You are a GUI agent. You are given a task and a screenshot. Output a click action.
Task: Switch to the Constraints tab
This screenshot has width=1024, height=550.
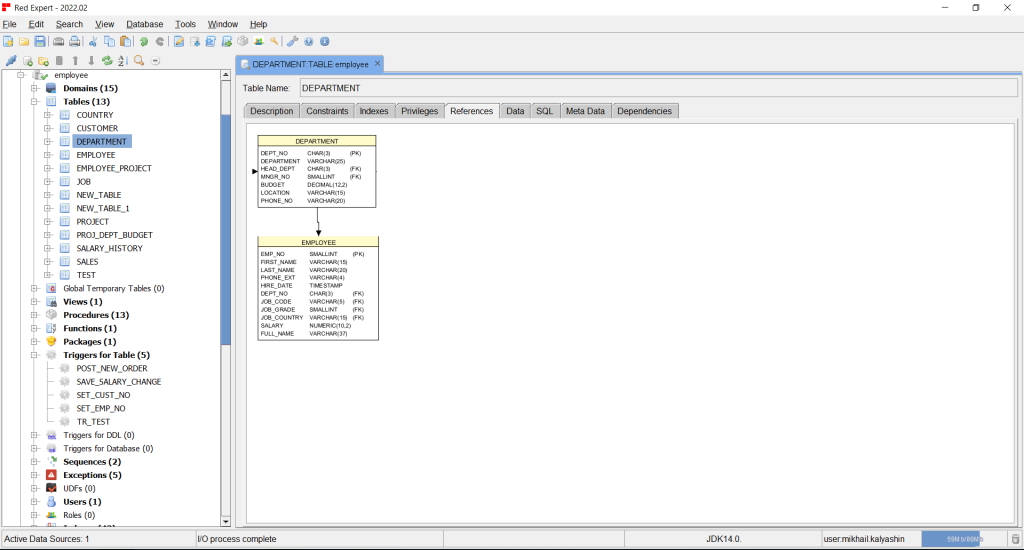[327, 111]
